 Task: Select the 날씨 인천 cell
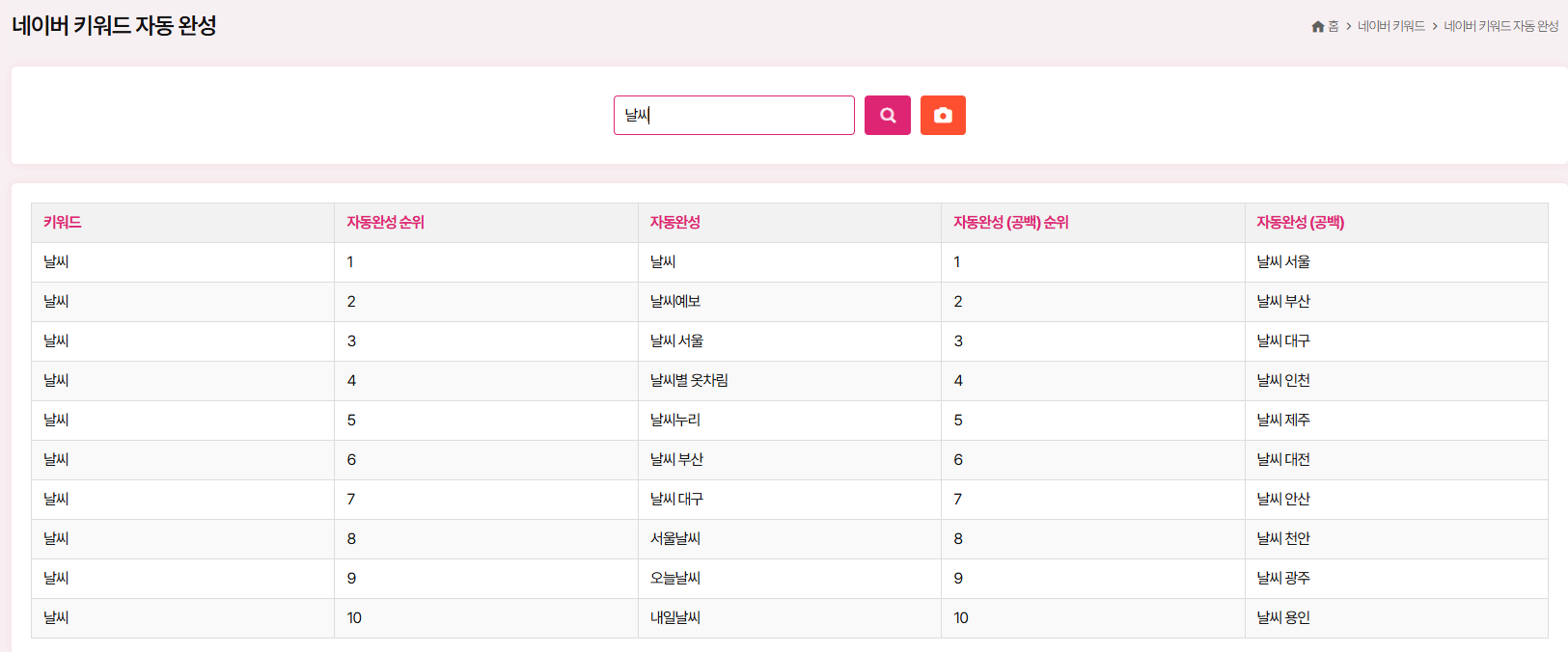pyautogui.click(x=1396, y=380)
